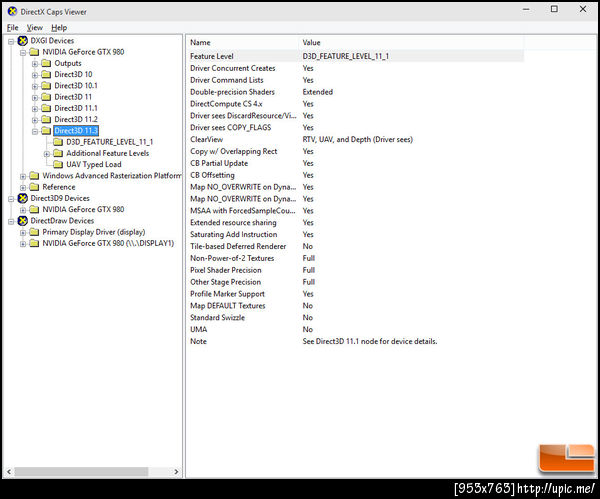This screenshot has width=600, height=499.
Task: Click the D3D_FEATURE_LEVEL_11_1 folder icon
Action: (58, 142)
